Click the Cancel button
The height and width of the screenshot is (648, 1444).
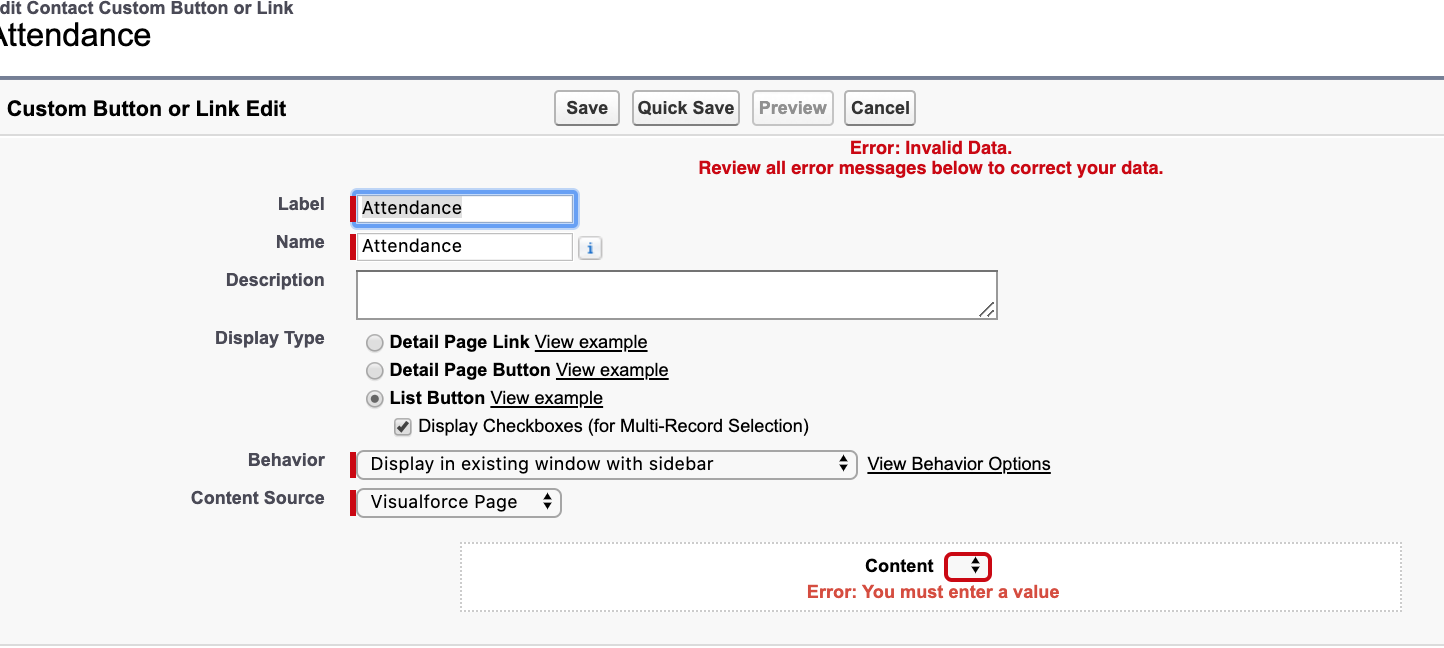[880, 108]
